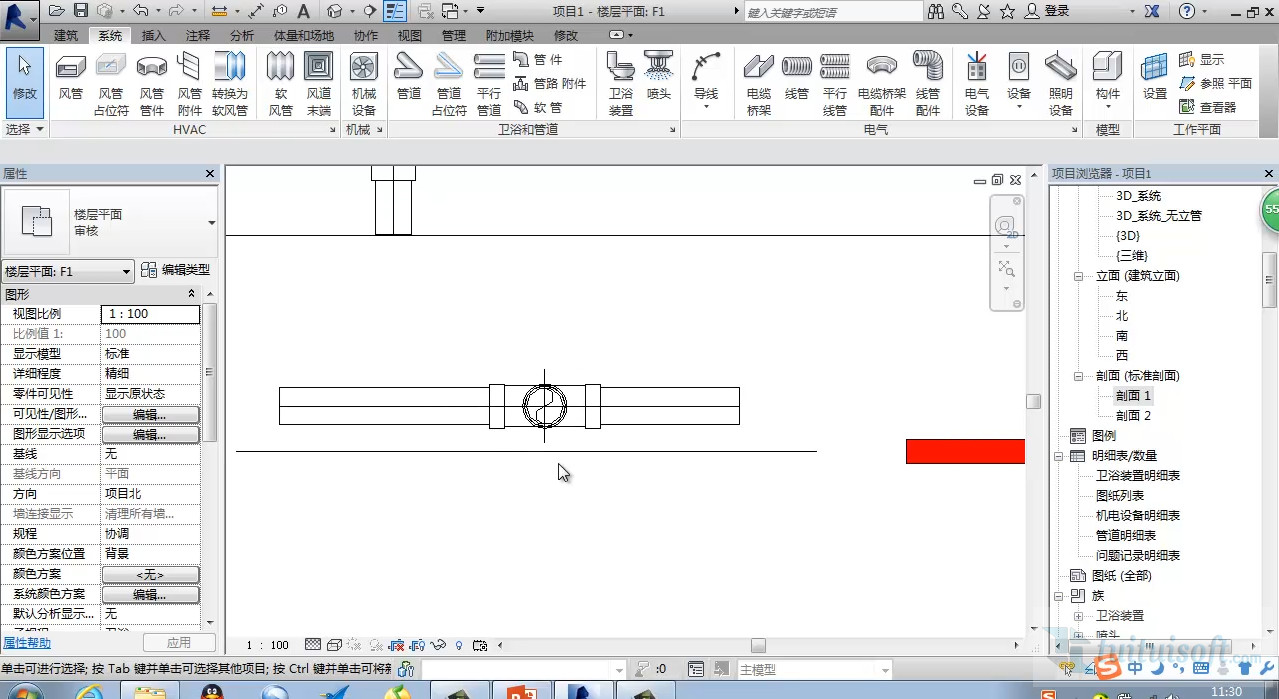1279x699 pixels.
Task: Open the 属性帮助 properties help link
Action: [x=27, y=643]
